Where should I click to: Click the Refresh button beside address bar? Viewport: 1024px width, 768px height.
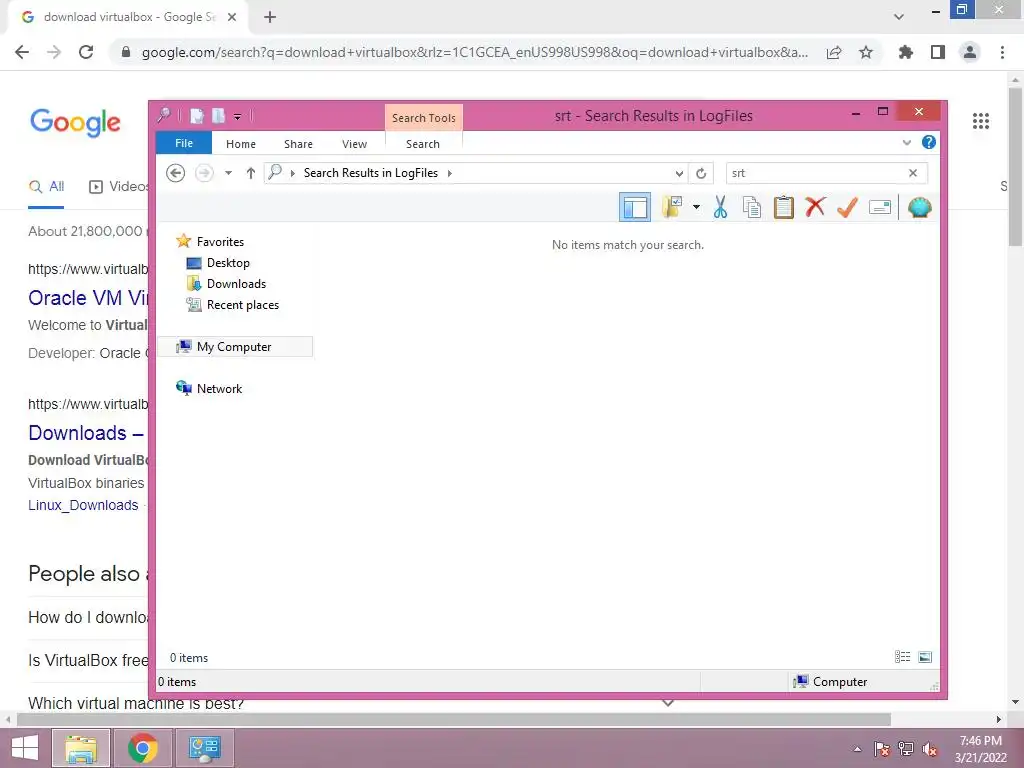pos(701,173)
